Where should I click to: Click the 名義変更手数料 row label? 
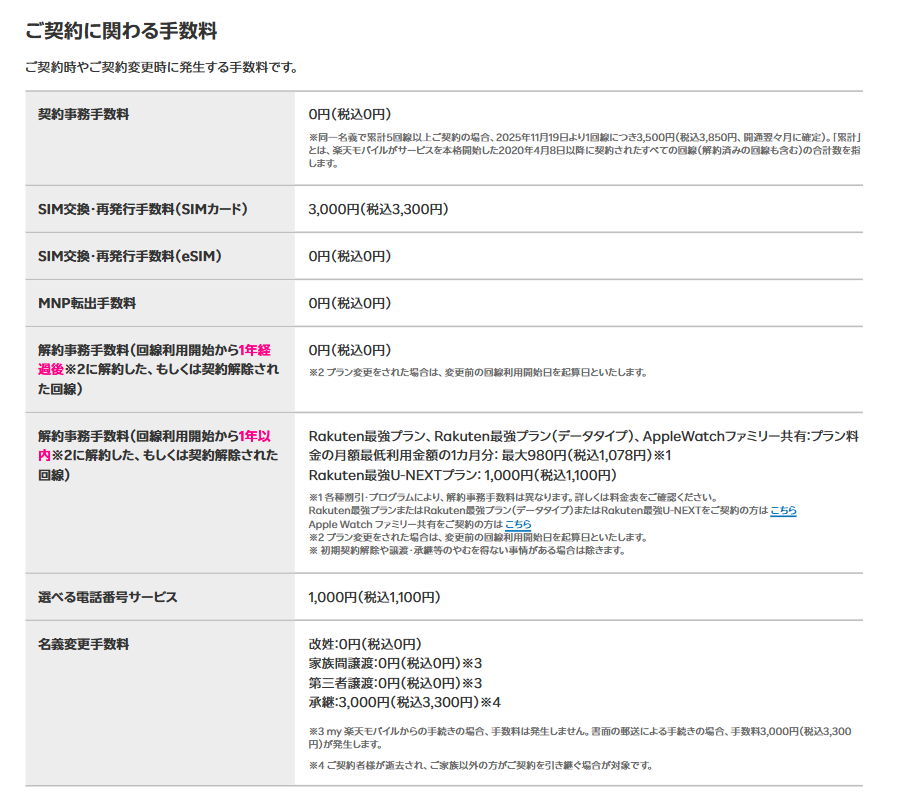[83, 644]
